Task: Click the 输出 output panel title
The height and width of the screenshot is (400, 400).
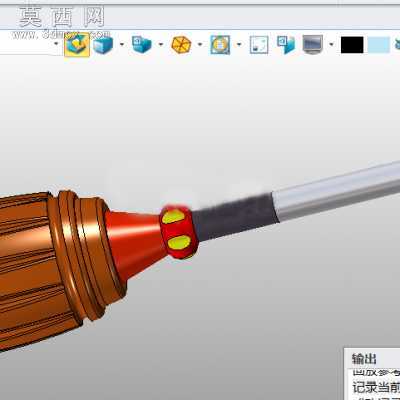Action: (364, 359)
